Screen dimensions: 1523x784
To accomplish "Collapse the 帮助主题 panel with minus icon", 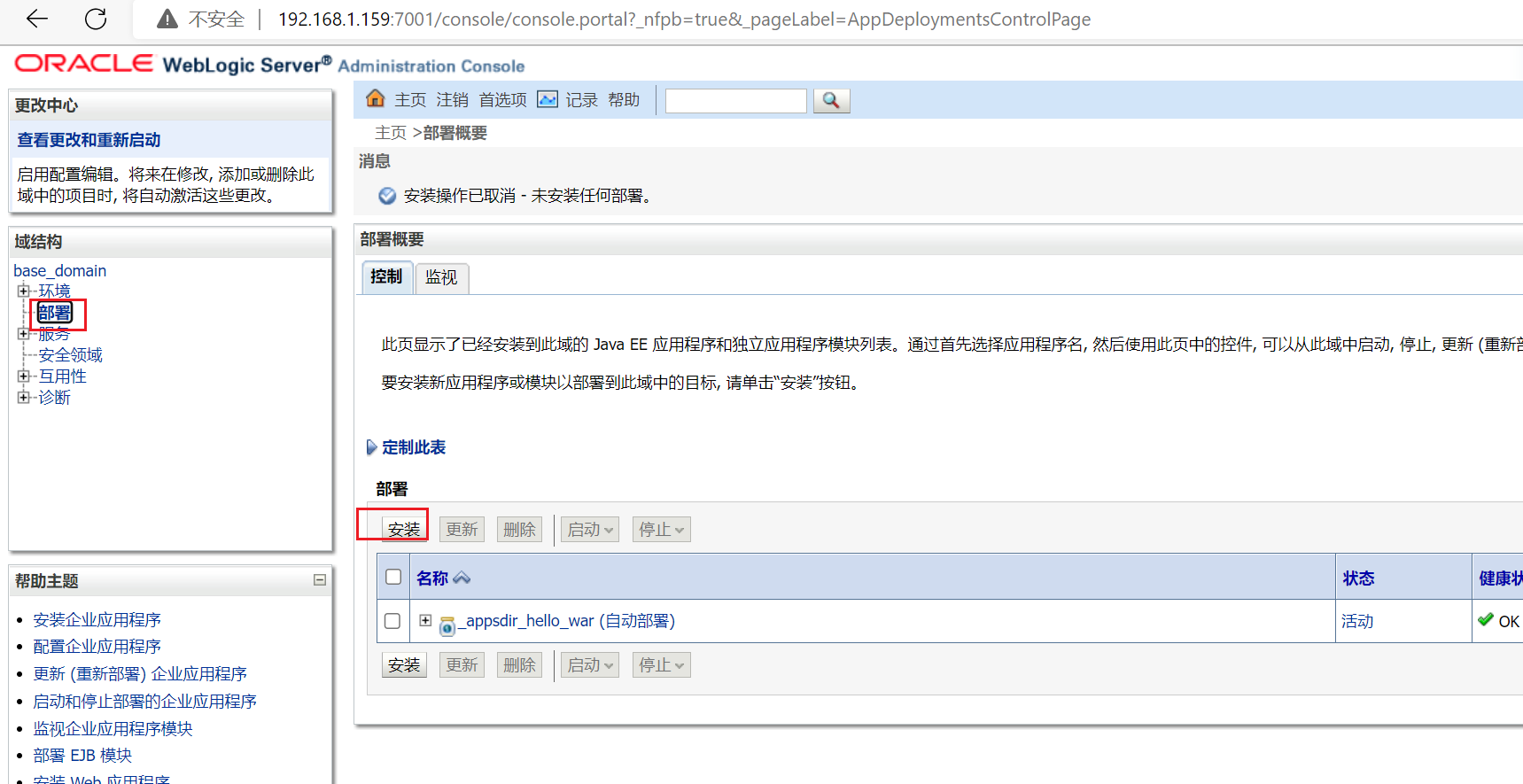I will pyautogui.click(x=320, y=580).
